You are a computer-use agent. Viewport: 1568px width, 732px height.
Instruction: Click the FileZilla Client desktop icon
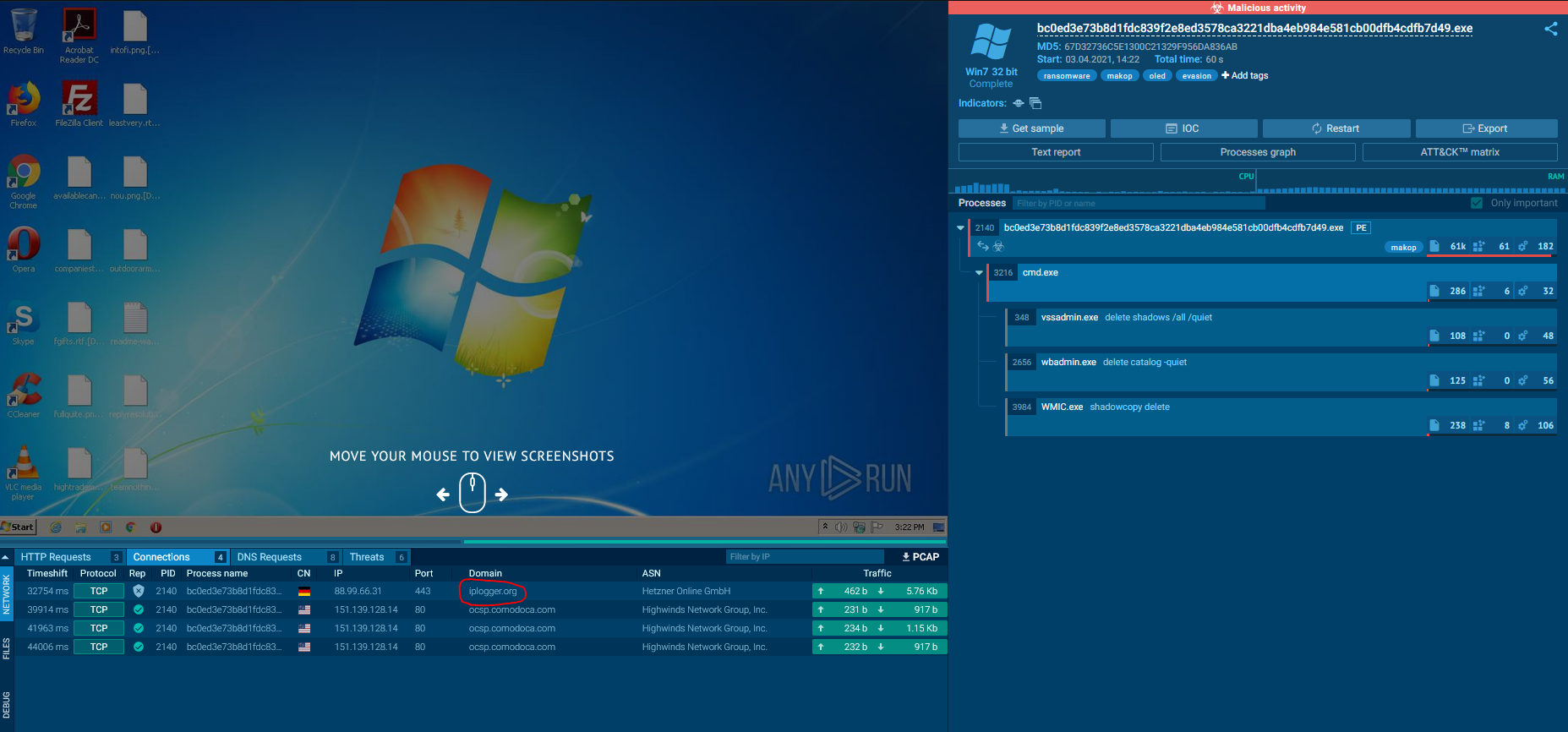(x=79, y=104)
